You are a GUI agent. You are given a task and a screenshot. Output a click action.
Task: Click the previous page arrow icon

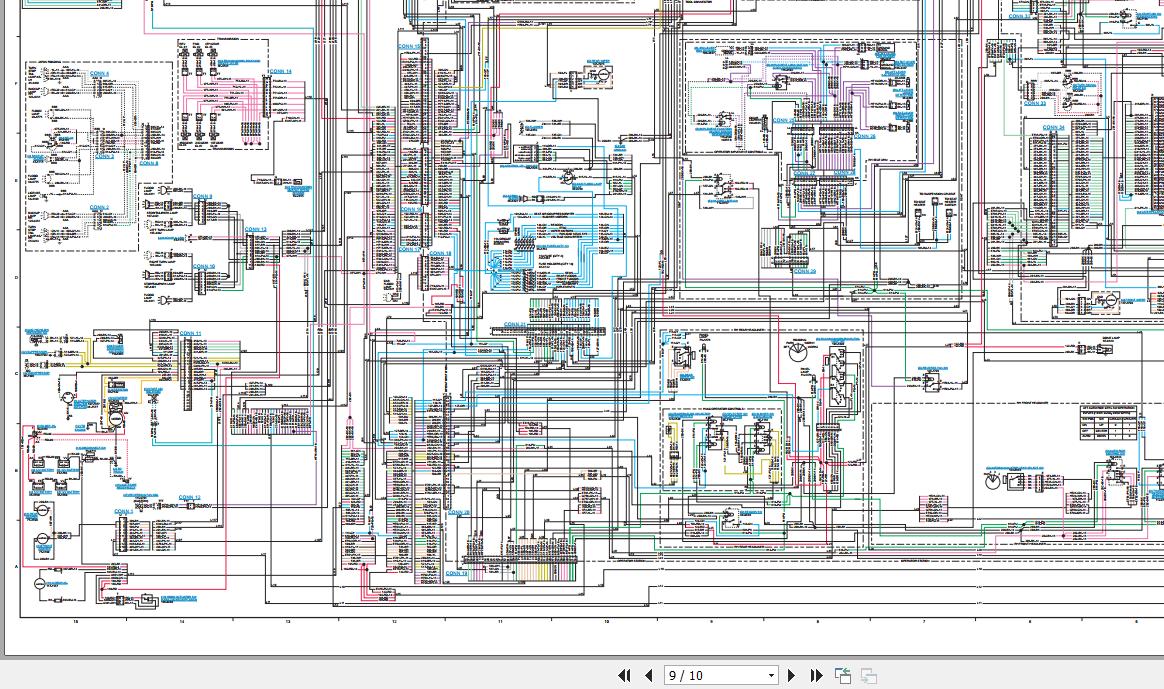click(x=648, y=676)
